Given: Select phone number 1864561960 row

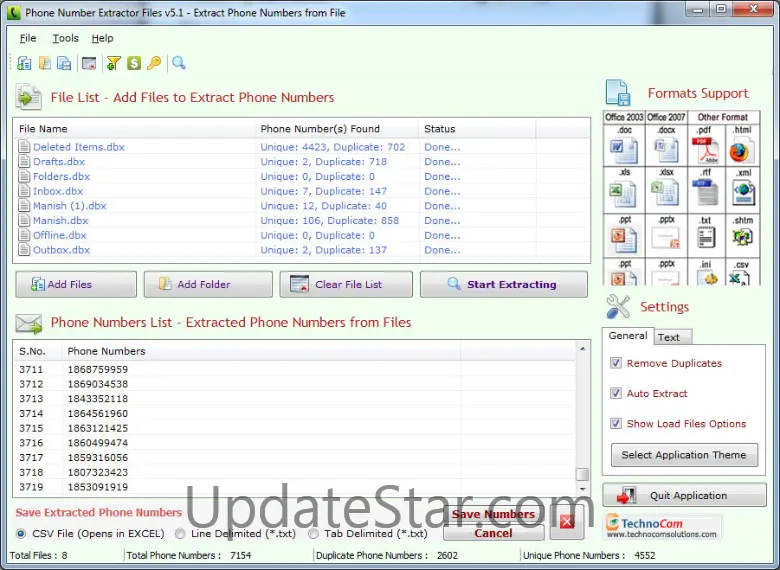Looking at the screenshot, I should [x=295, y=413].
